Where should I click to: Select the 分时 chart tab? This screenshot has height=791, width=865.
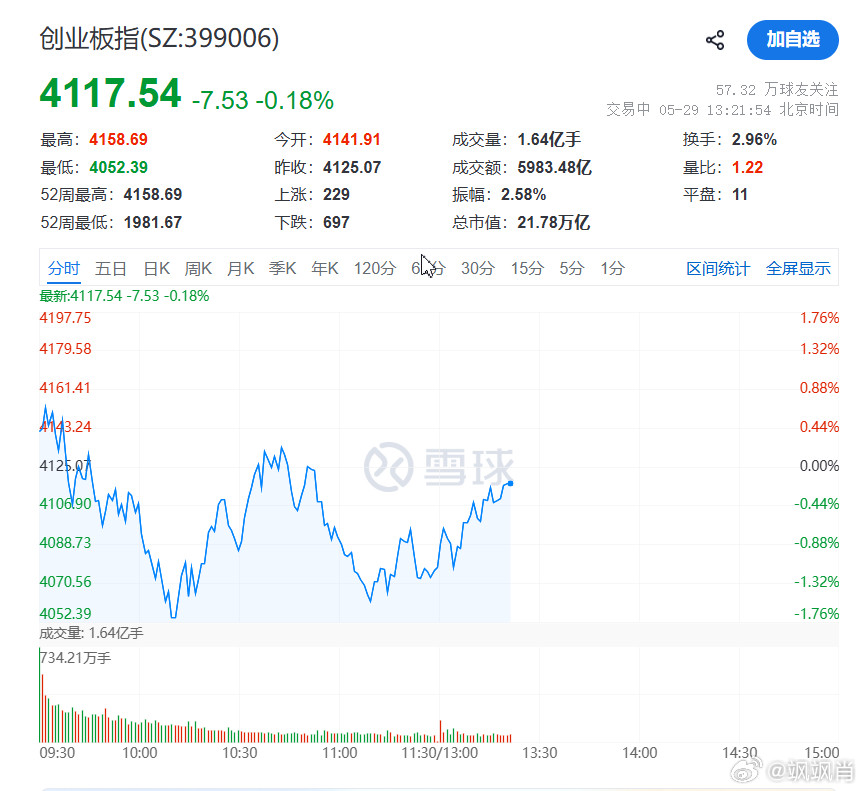tap(63, 269)
